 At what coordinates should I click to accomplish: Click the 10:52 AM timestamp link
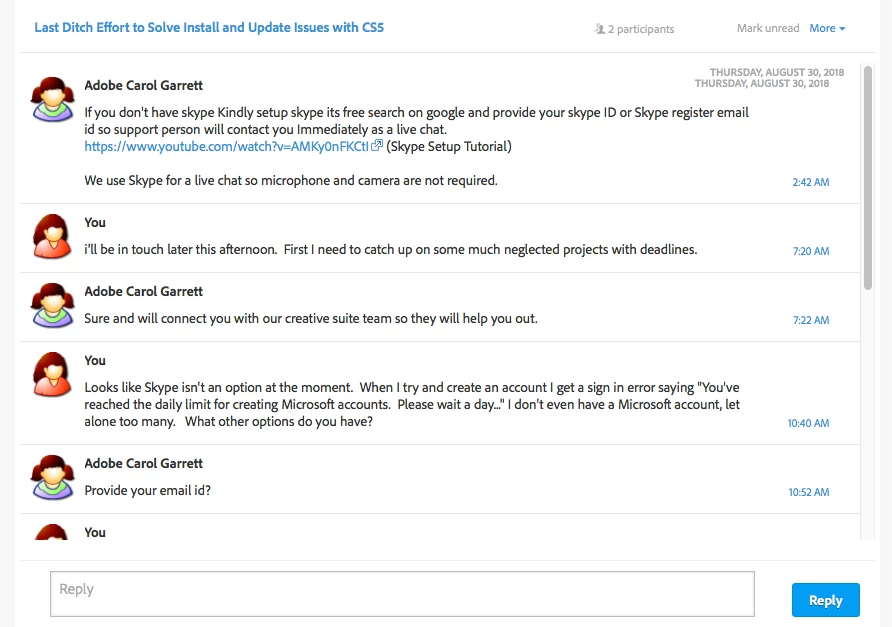coord(808,492)
